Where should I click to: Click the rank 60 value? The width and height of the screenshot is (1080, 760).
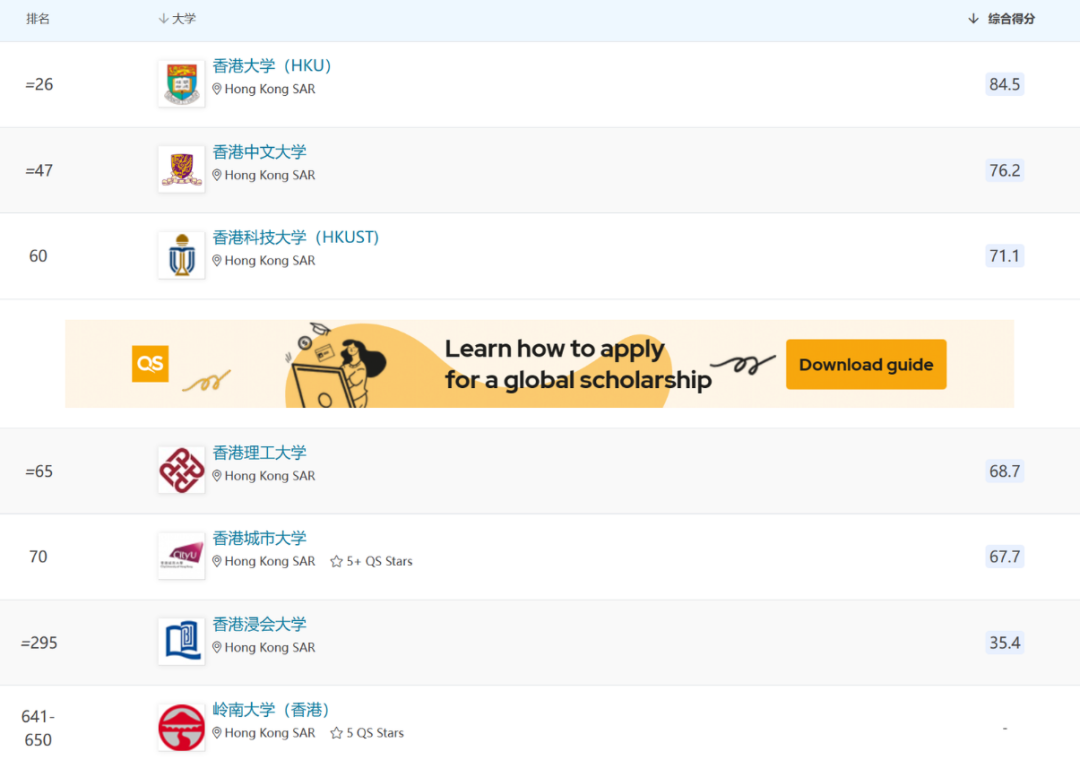tap(38, 256)
